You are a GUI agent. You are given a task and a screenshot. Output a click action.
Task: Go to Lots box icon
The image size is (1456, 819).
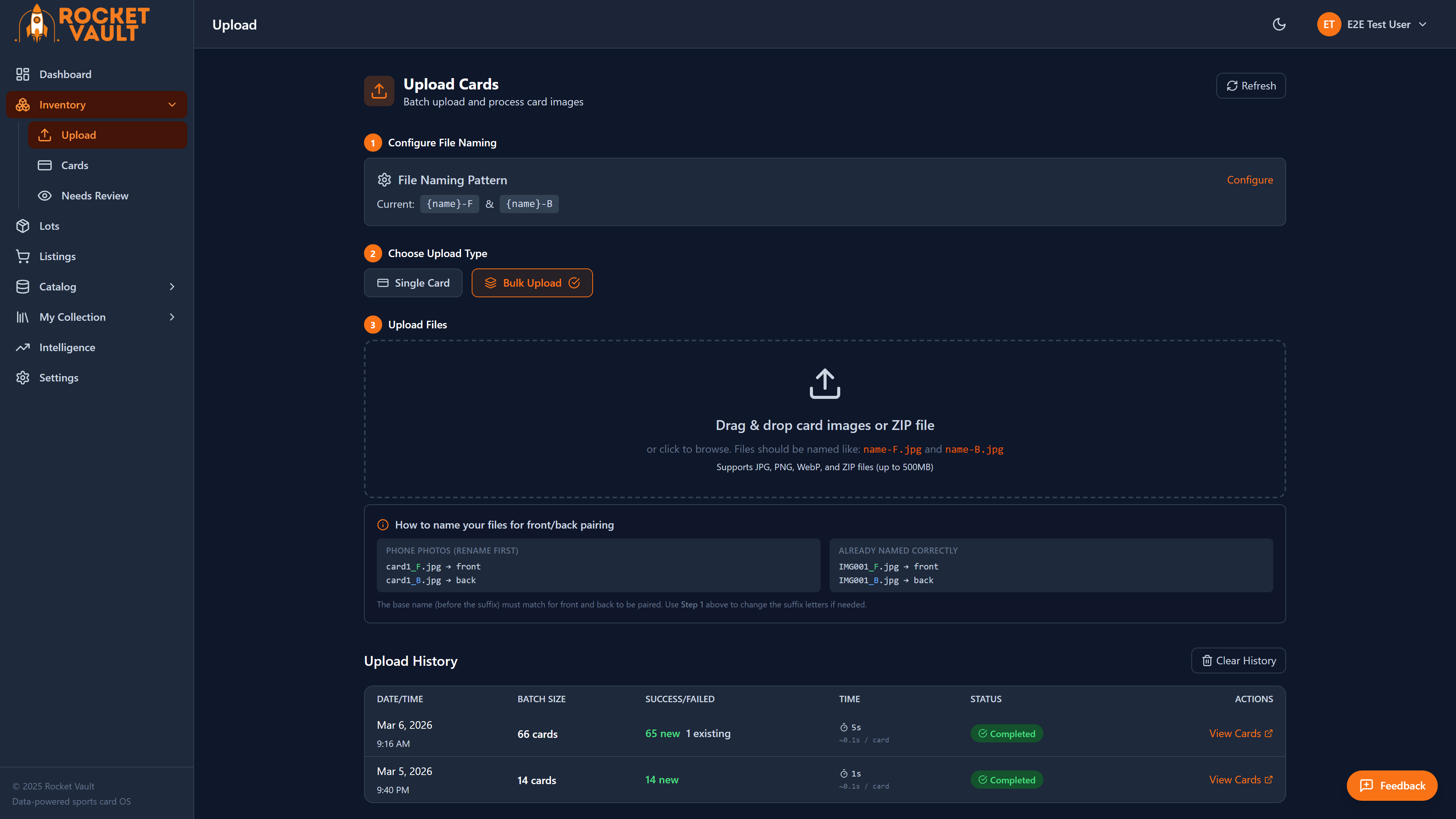pos(23,226)
